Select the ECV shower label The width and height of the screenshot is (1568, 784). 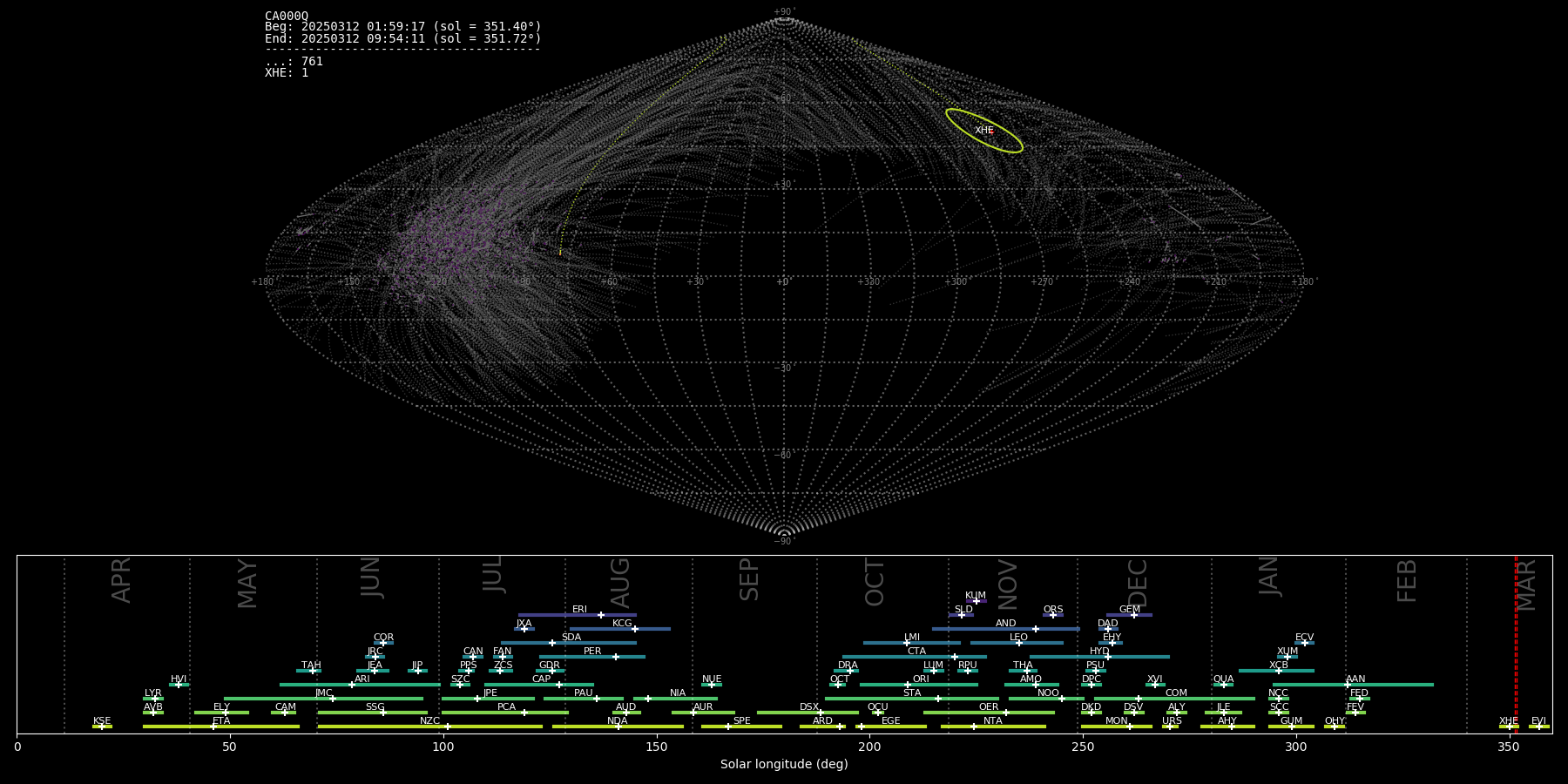(1304, 638)
